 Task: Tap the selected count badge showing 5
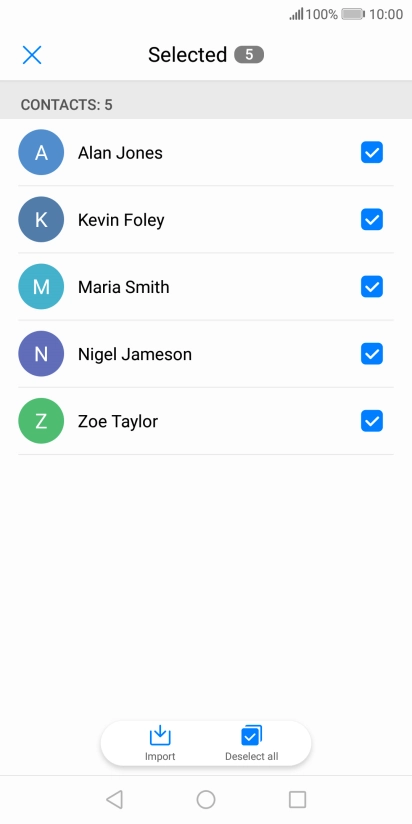(x=249, y=55)
